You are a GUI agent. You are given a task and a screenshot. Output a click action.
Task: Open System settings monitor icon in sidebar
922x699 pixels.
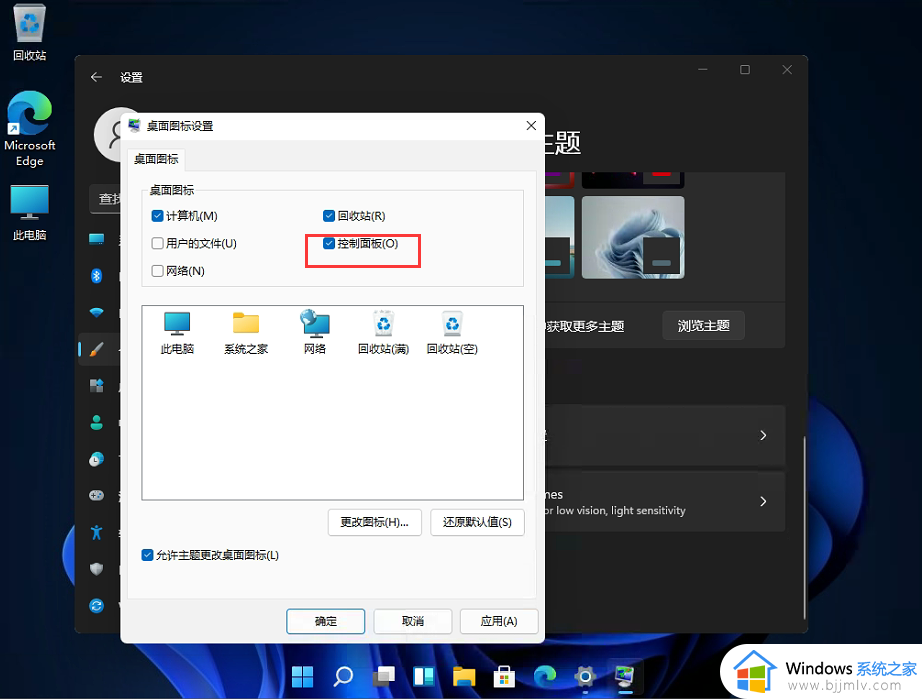point(96,239)
